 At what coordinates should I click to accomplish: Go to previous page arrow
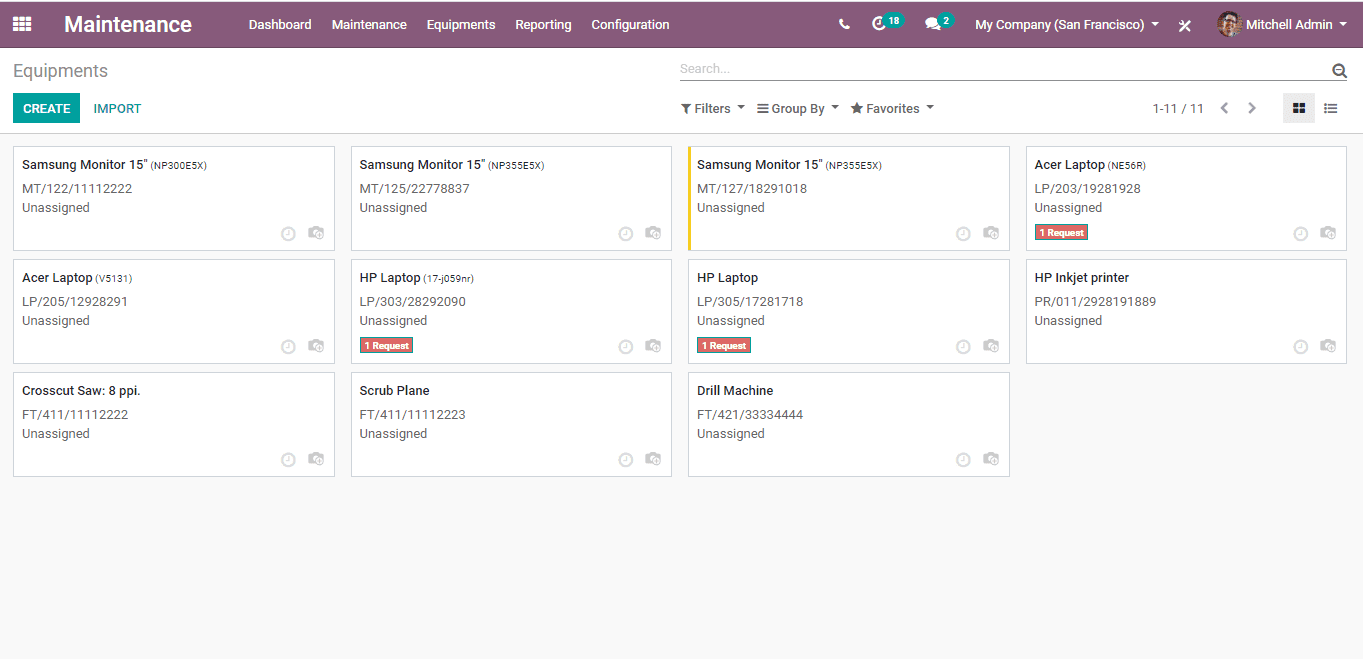1224,108
